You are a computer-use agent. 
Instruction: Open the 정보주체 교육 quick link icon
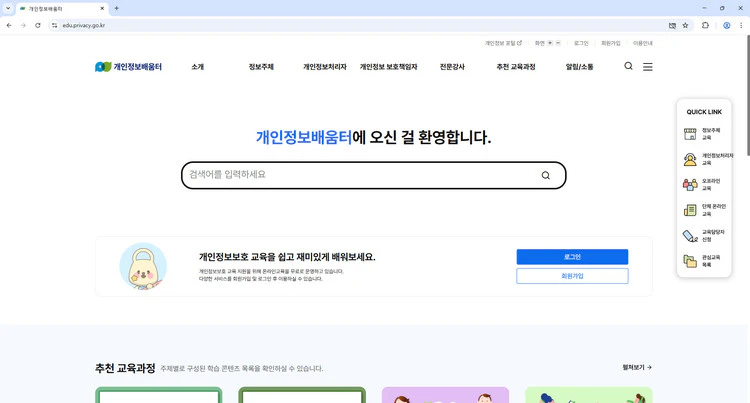tap(690, 134)
